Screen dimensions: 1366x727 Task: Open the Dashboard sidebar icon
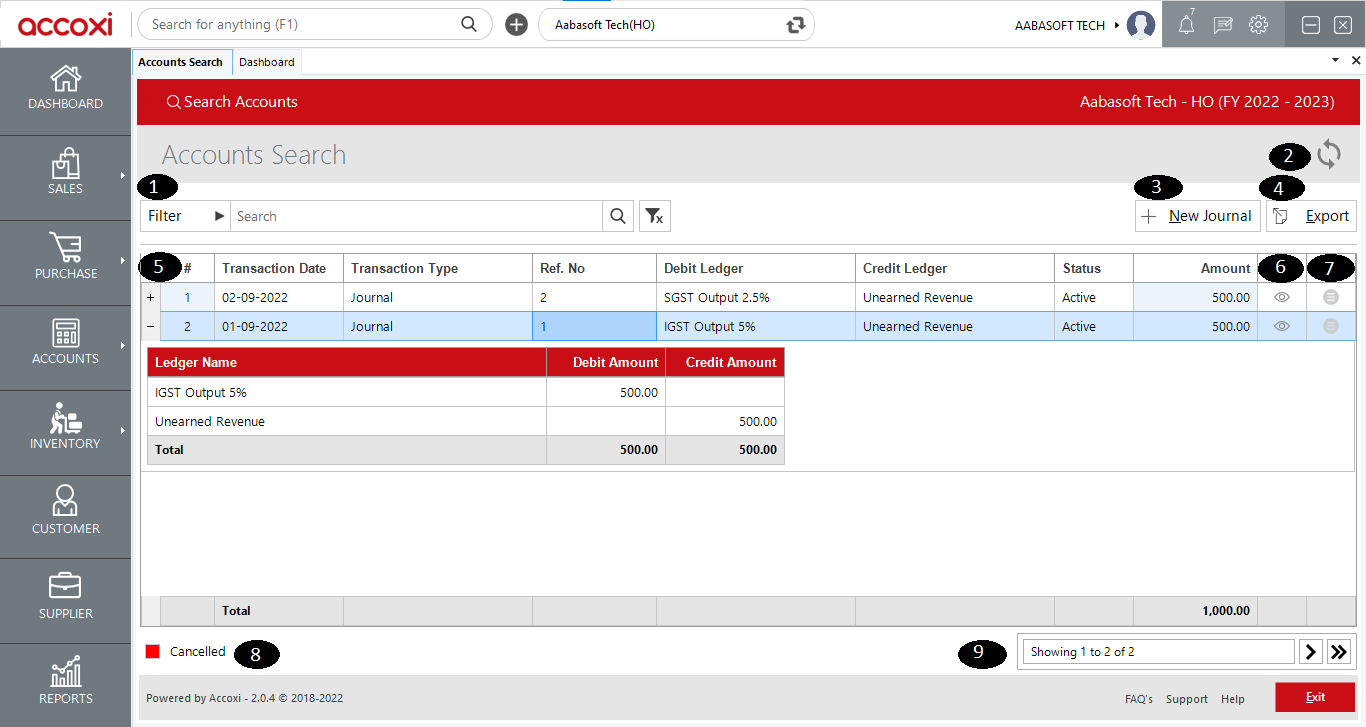point(65,78)
